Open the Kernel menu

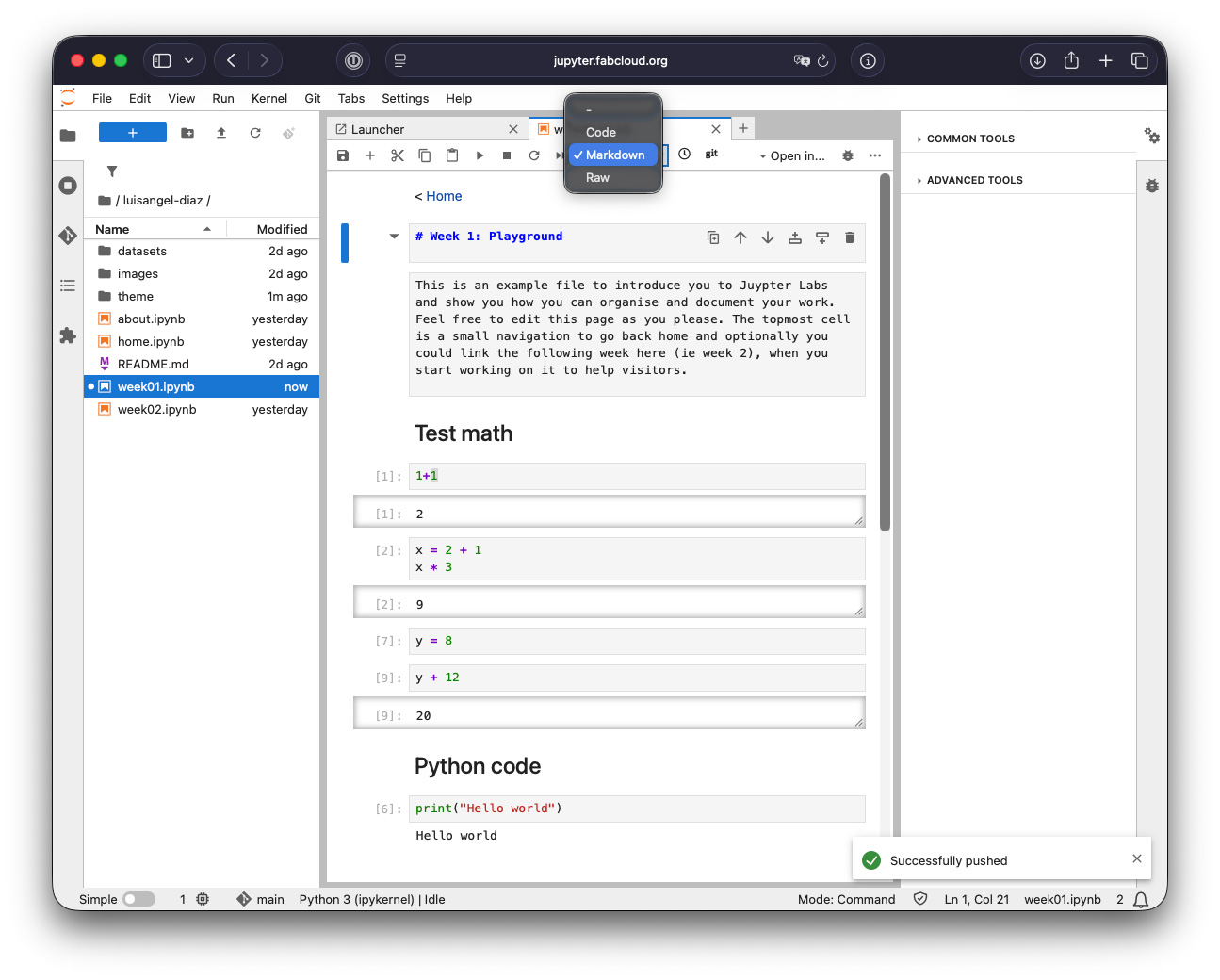pos(269,98)
